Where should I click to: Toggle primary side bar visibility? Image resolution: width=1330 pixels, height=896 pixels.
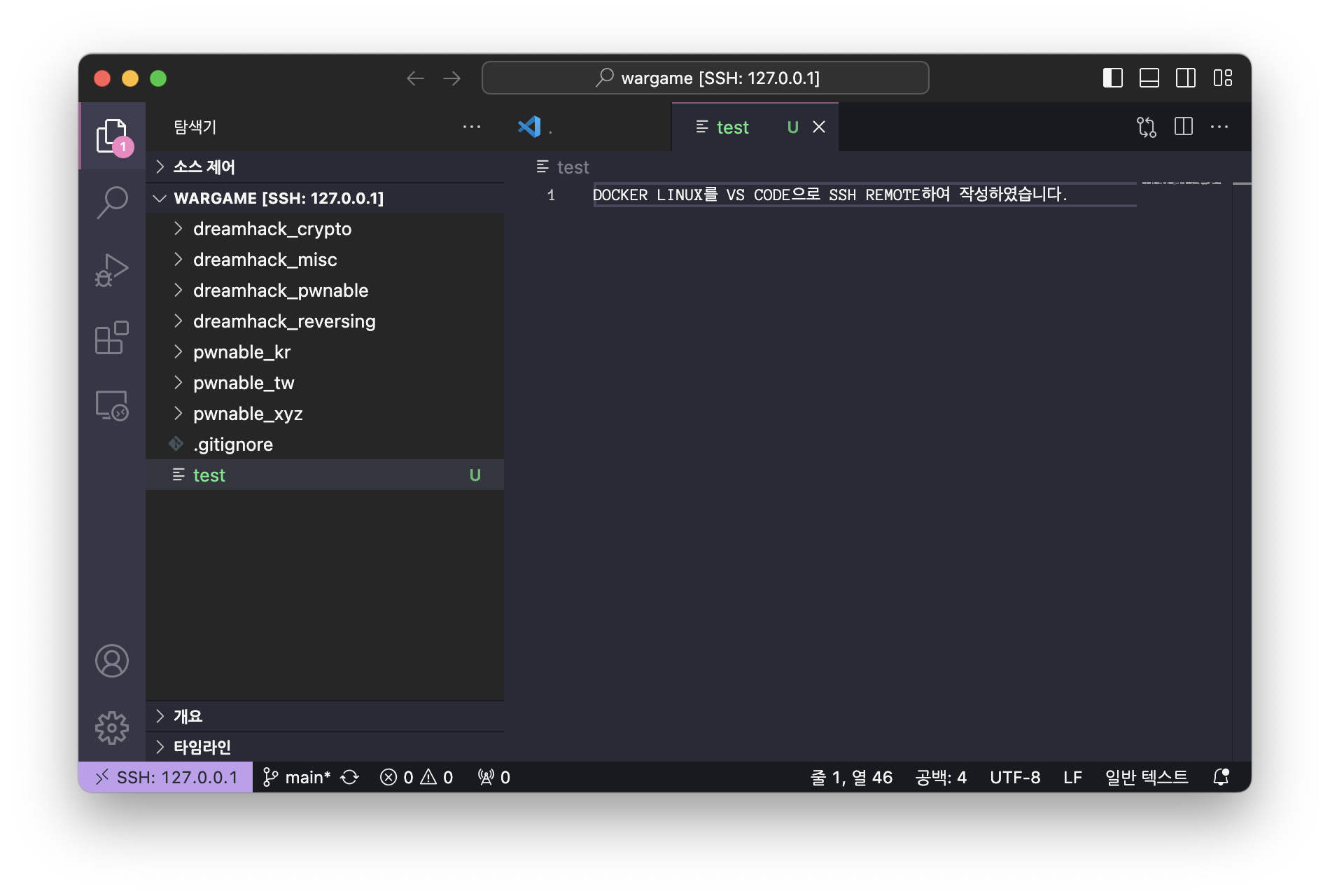tap(1113, 78)
